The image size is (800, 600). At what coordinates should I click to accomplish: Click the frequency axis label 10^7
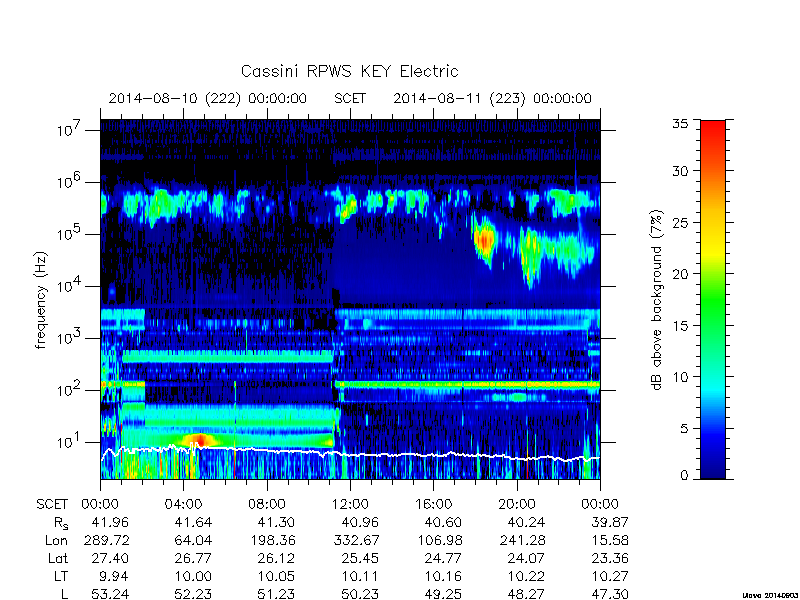70,129
